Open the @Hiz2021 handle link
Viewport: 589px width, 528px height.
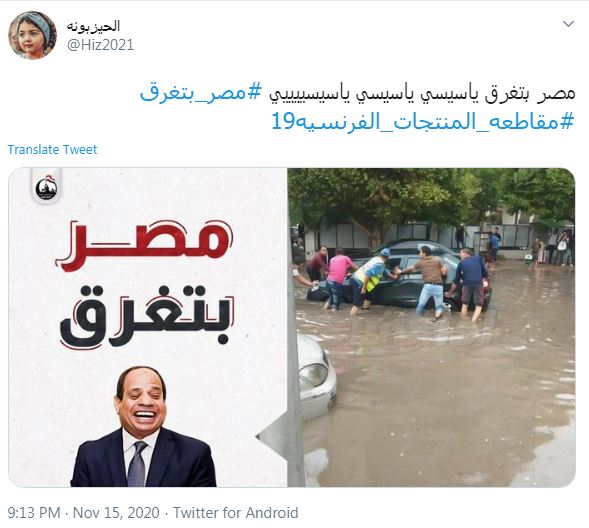coord(100,45)
